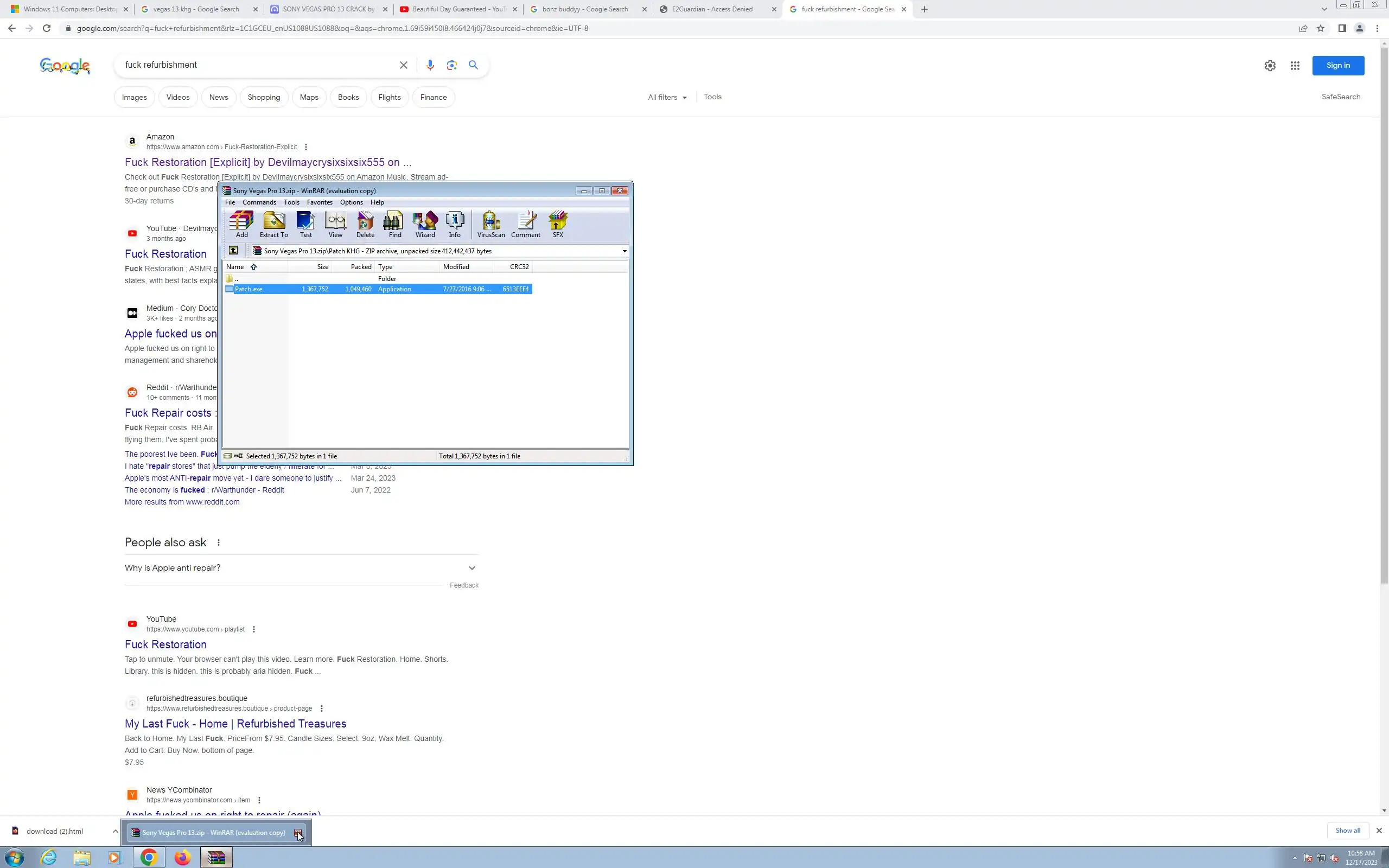Screen dimensions: 1389x868
Task: Go up one folder level in WinRAR
Action: point(233,251)
